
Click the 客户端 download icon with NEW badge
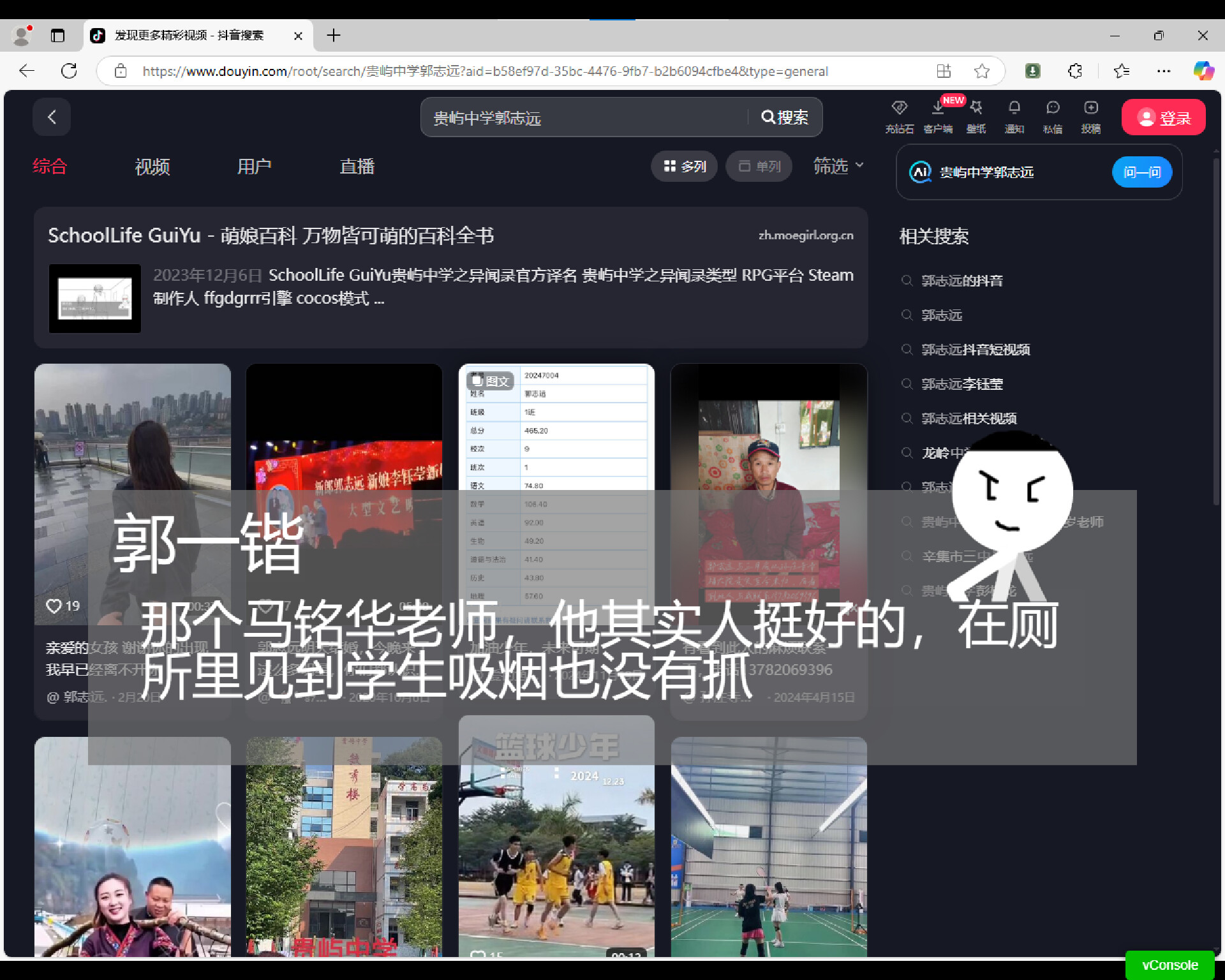tap(937, 117)
